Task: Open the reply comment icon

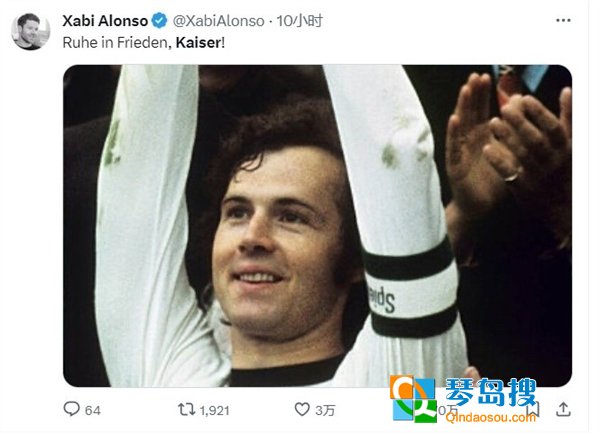Action: click(71, 409)
